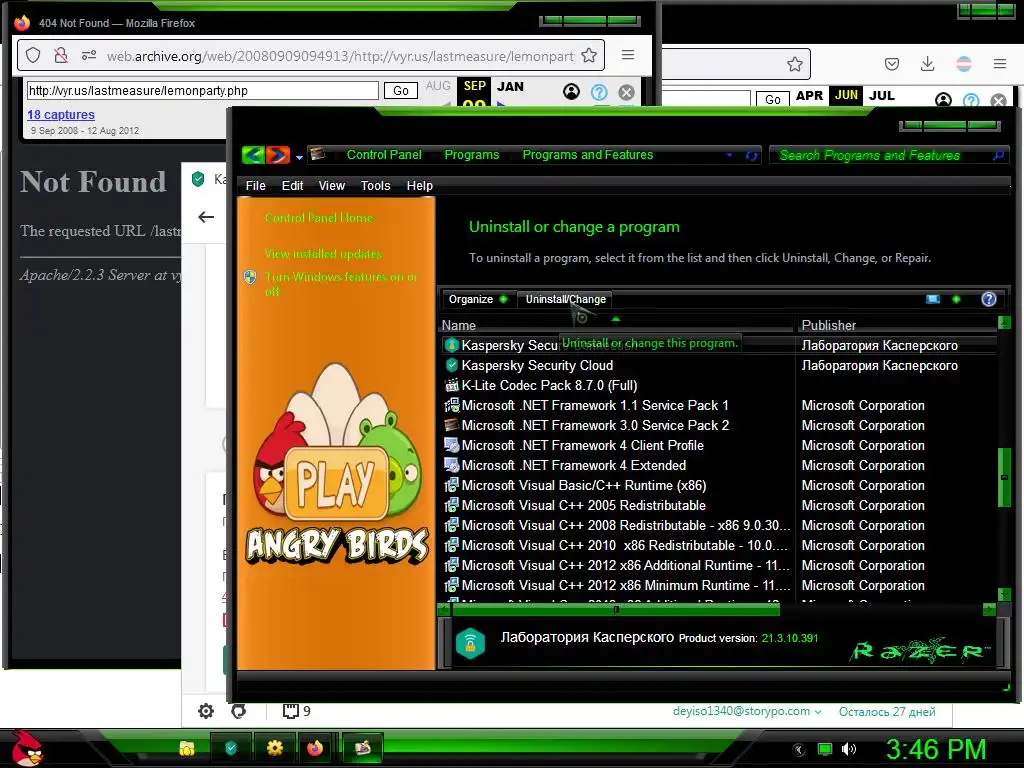Viewport: 1024px width, 768px height.
Task: Open the recent pages dropdown beside navigation arrows
Action: coord(299,157)
